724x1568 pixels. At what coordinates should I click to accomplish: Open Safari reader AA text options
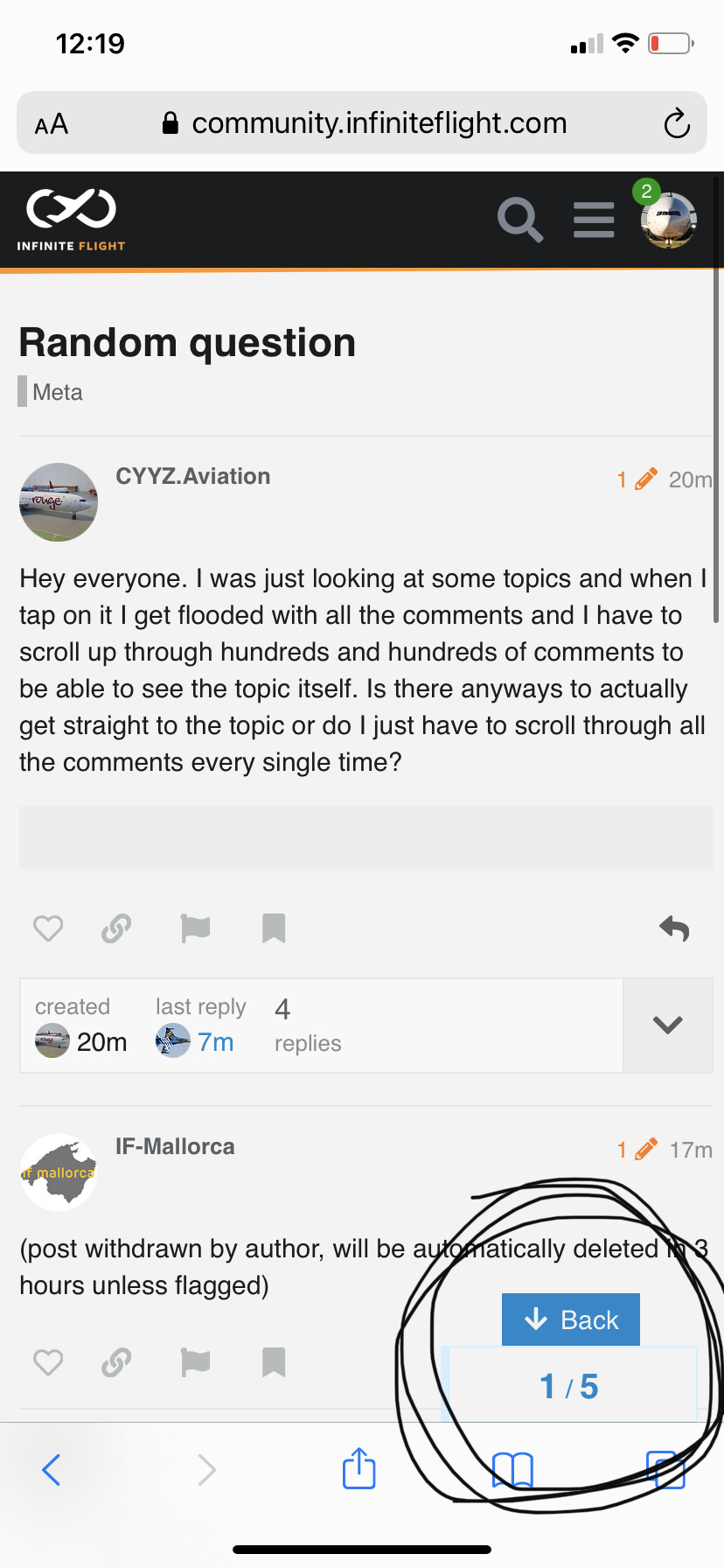tap(52, 123)
